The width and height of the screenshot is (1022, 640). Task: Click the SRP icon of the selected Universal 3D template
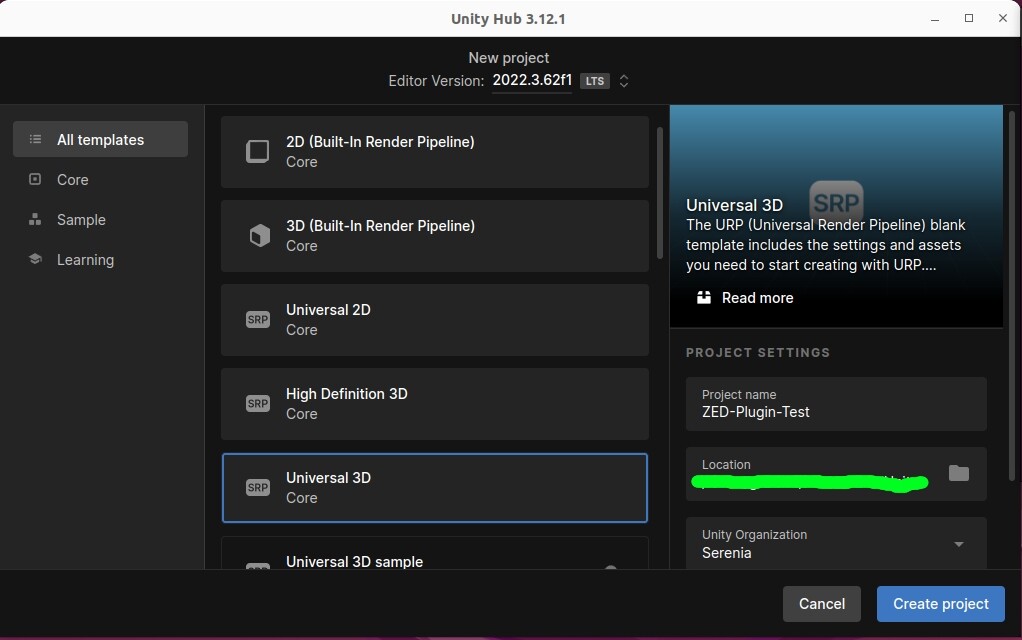[x=257, y=487]
